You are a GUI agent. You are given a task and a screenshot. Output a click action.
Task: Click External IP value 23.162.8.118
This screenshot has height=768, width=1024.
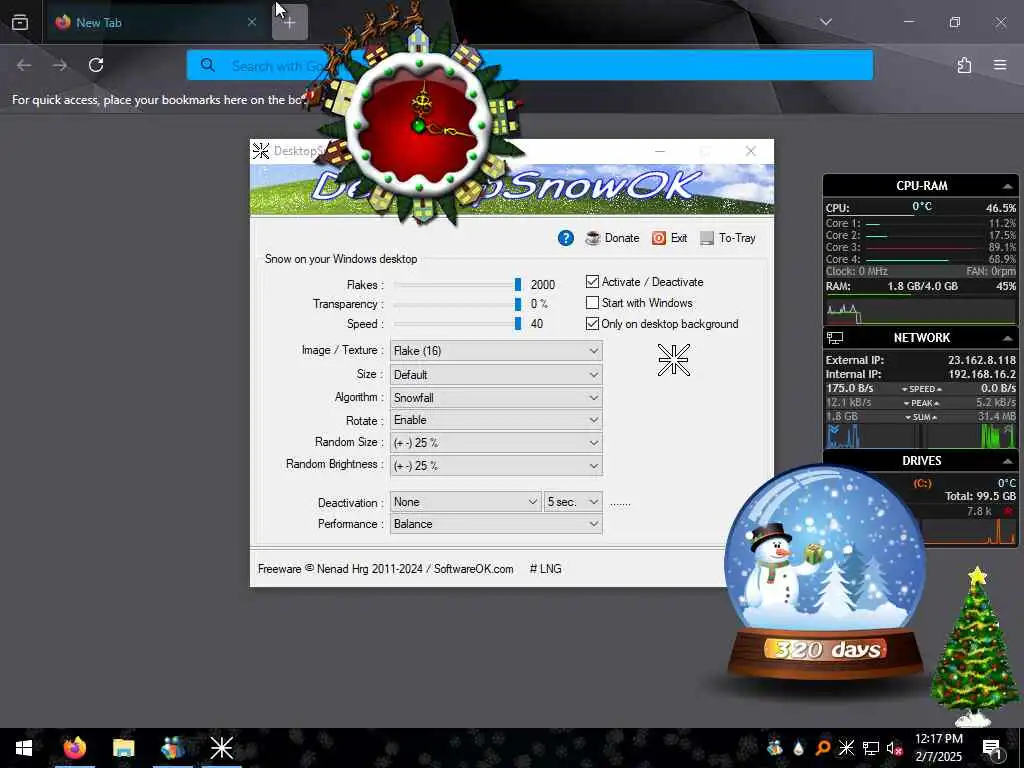[982, 360]
